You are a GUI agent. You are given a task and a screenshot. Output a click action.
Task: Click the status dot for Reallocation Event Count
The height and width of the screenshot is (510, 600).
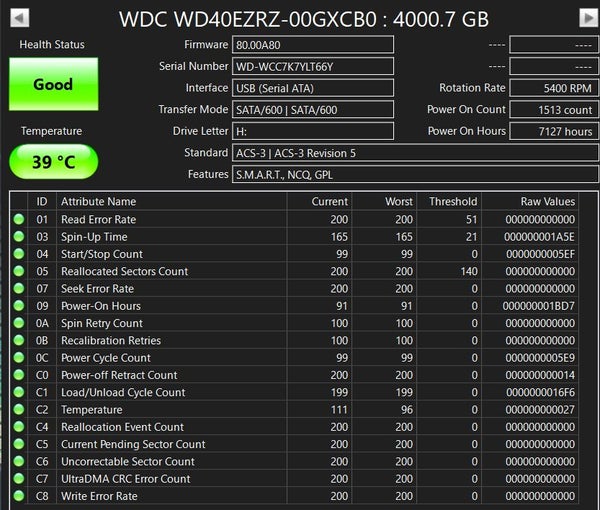pos(19,427)
